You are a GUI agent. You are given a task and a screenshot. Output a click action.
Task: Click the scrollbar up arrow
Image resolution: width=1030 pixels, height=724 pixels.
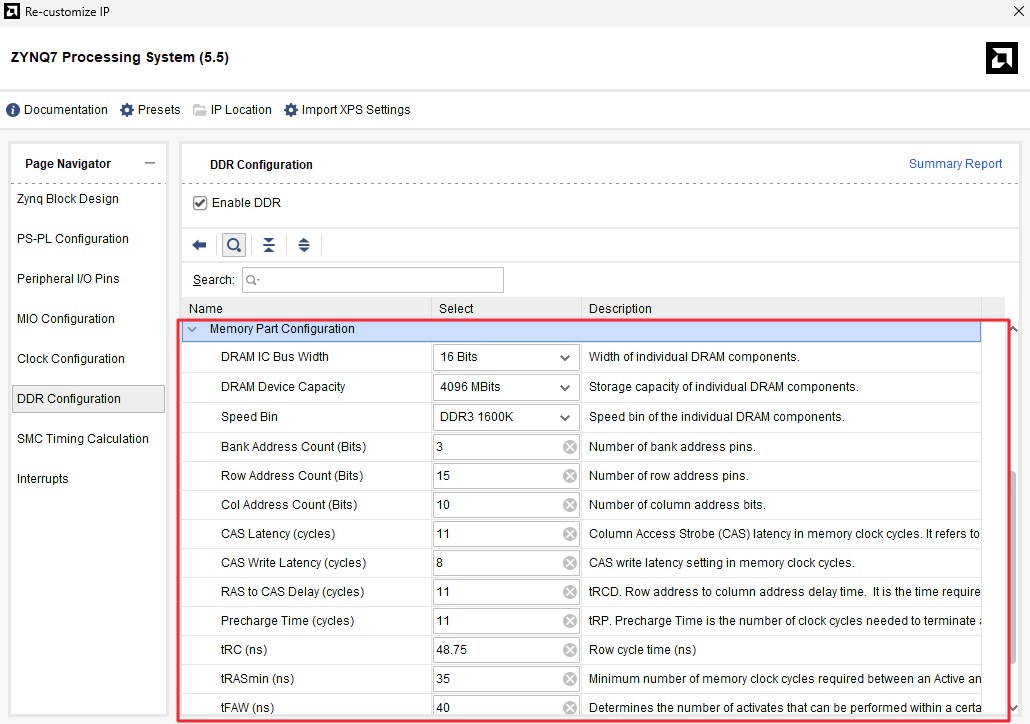[x=1014, y=329]
